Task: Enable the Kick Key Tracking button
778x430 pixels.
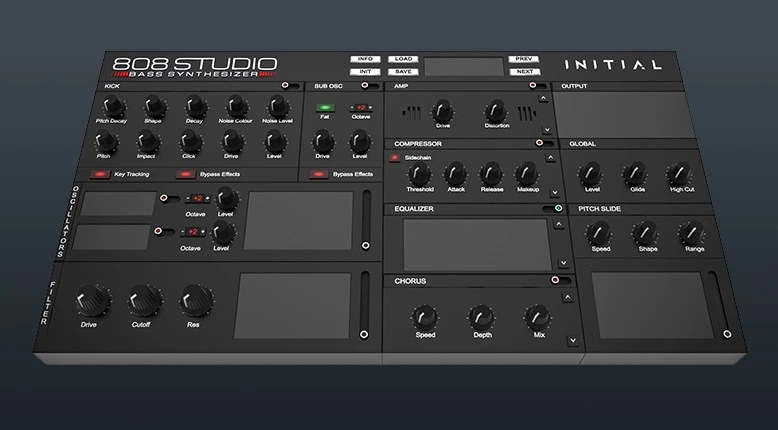Action: [x=100, y=174]
